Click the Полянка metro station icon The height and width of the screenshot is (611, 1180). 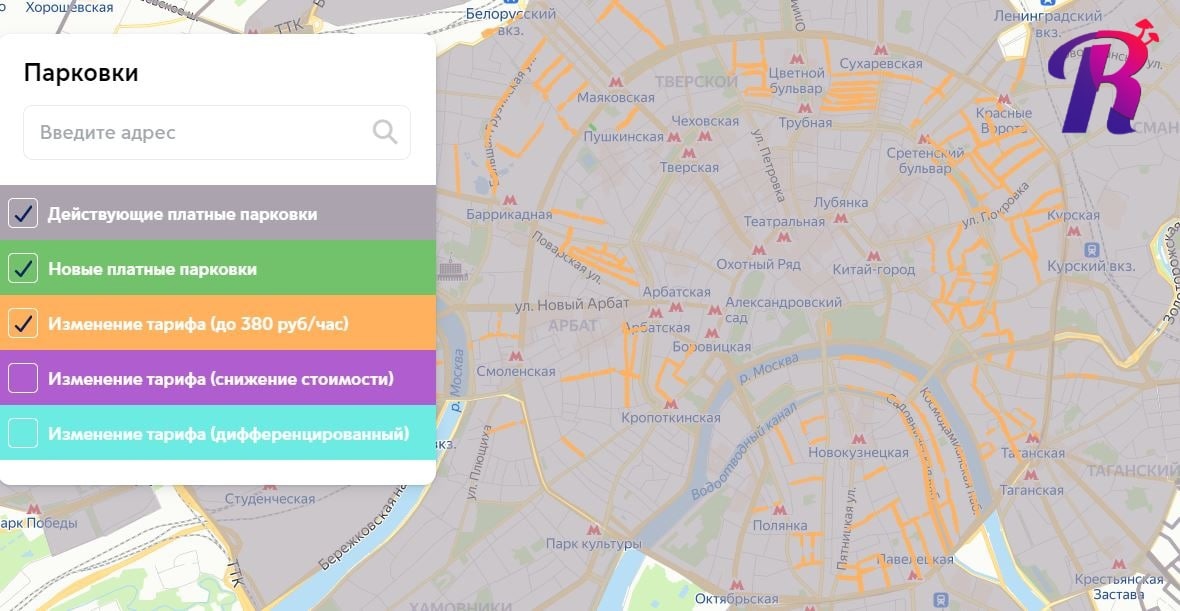[x=780, y=509]
